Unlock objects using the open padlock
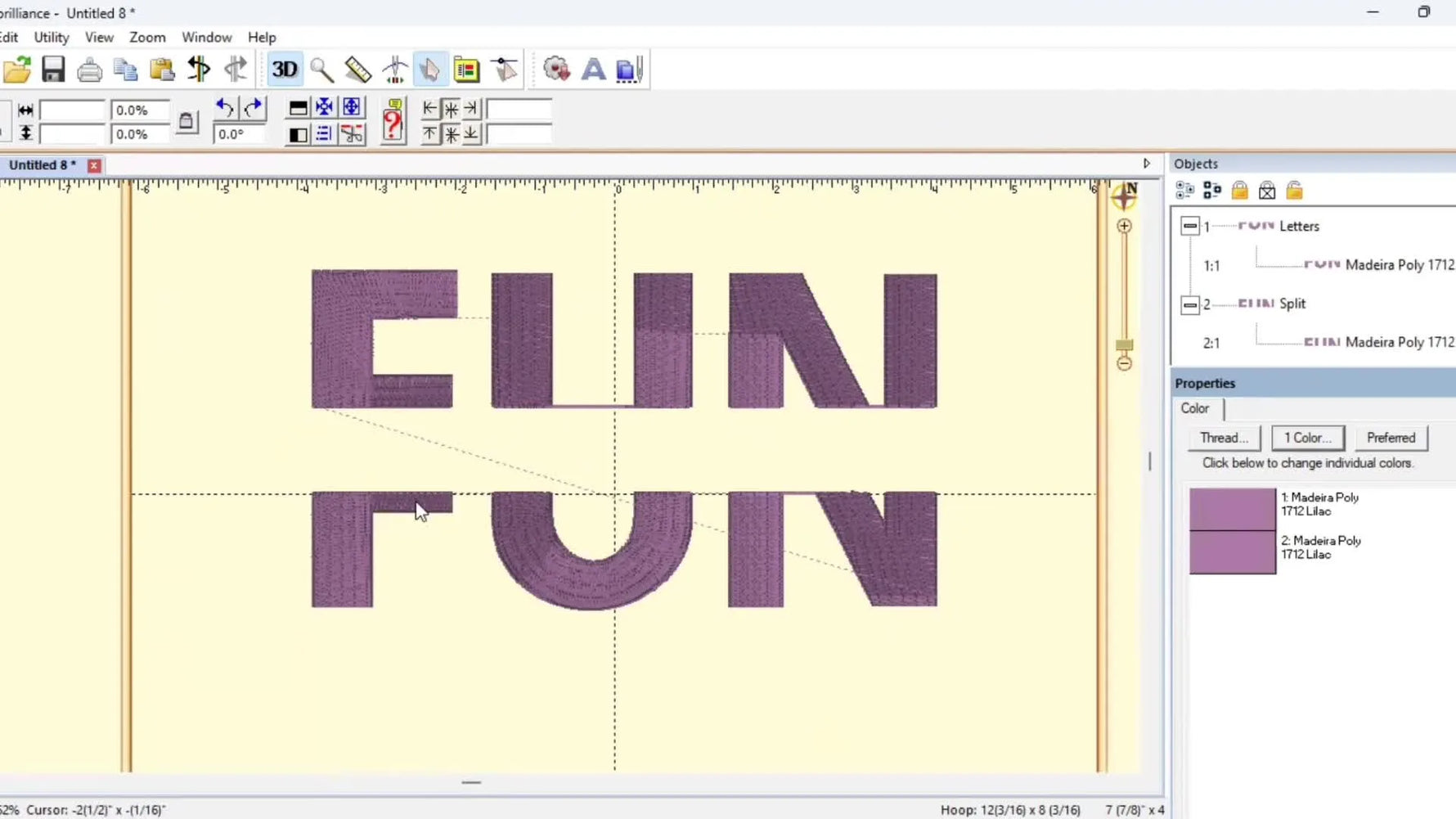Viewport: 1456px width, 819px height. click(1294, 191)
